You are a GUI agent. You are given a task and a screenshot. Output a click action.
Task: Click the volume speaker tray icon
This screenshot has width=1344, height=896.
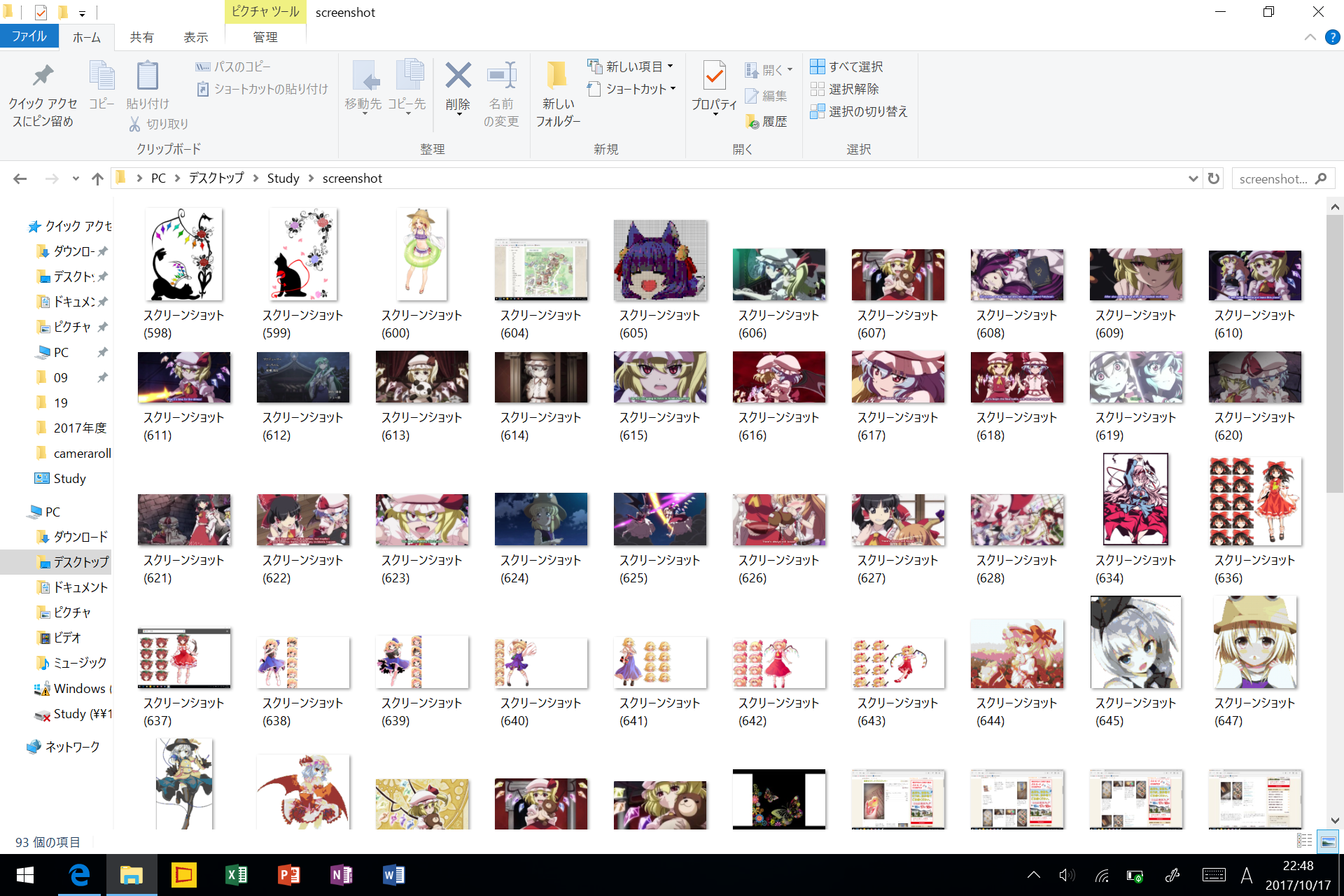click(x=1067, y=875)
